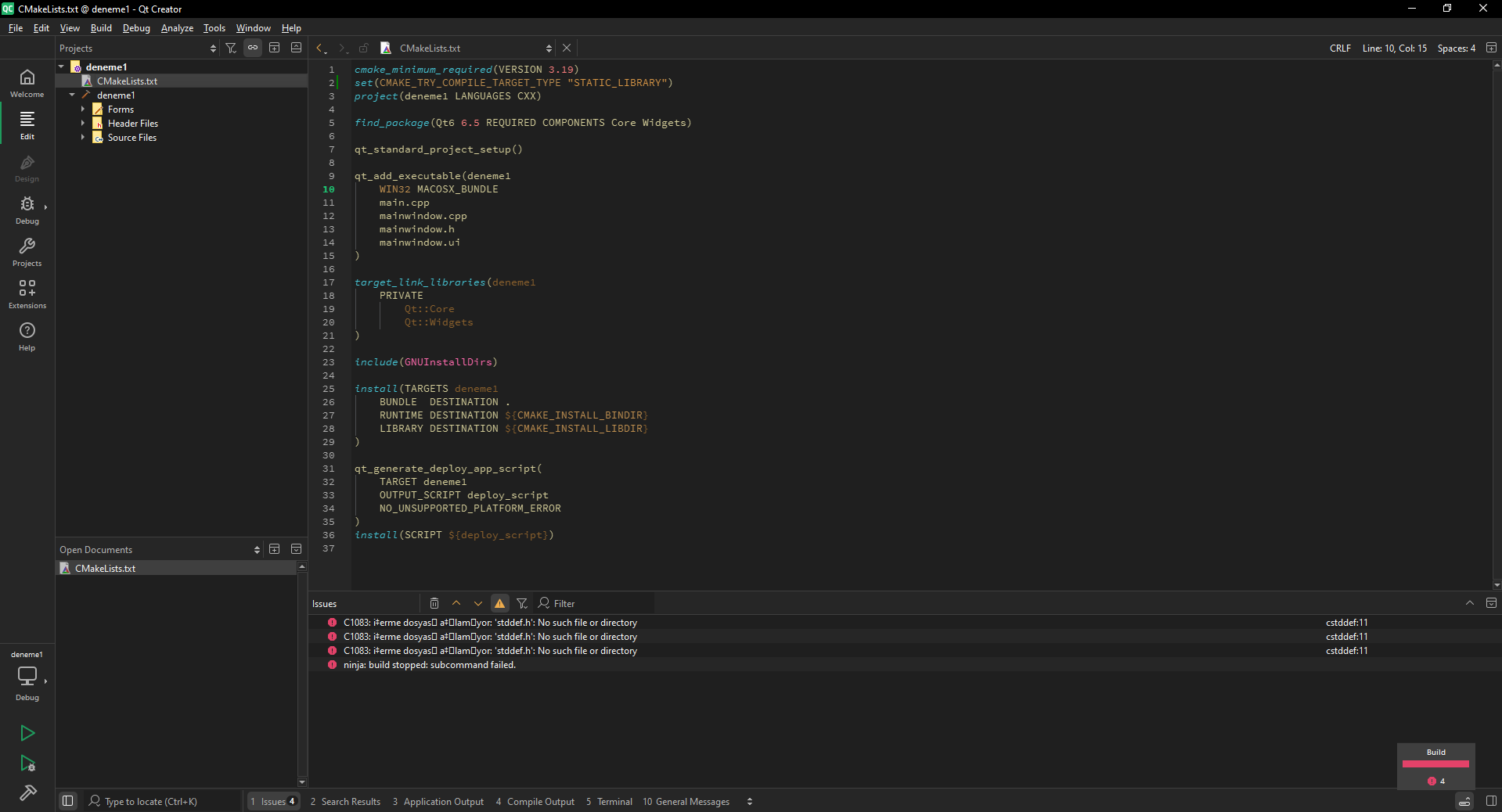The width and height of the screenshot is (1502, 812).
Task: Collapse the deneme1 target node
Action: click(x=72, y=95)
